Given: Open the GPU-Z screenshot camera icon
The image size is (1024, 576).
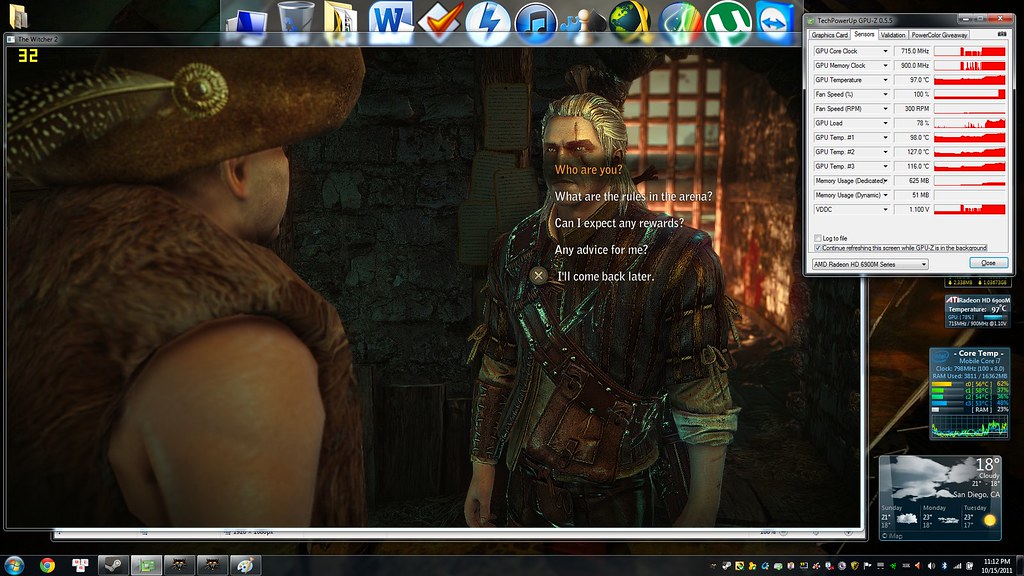Looking at the screenshot, I should click(x=1002, y=34).
